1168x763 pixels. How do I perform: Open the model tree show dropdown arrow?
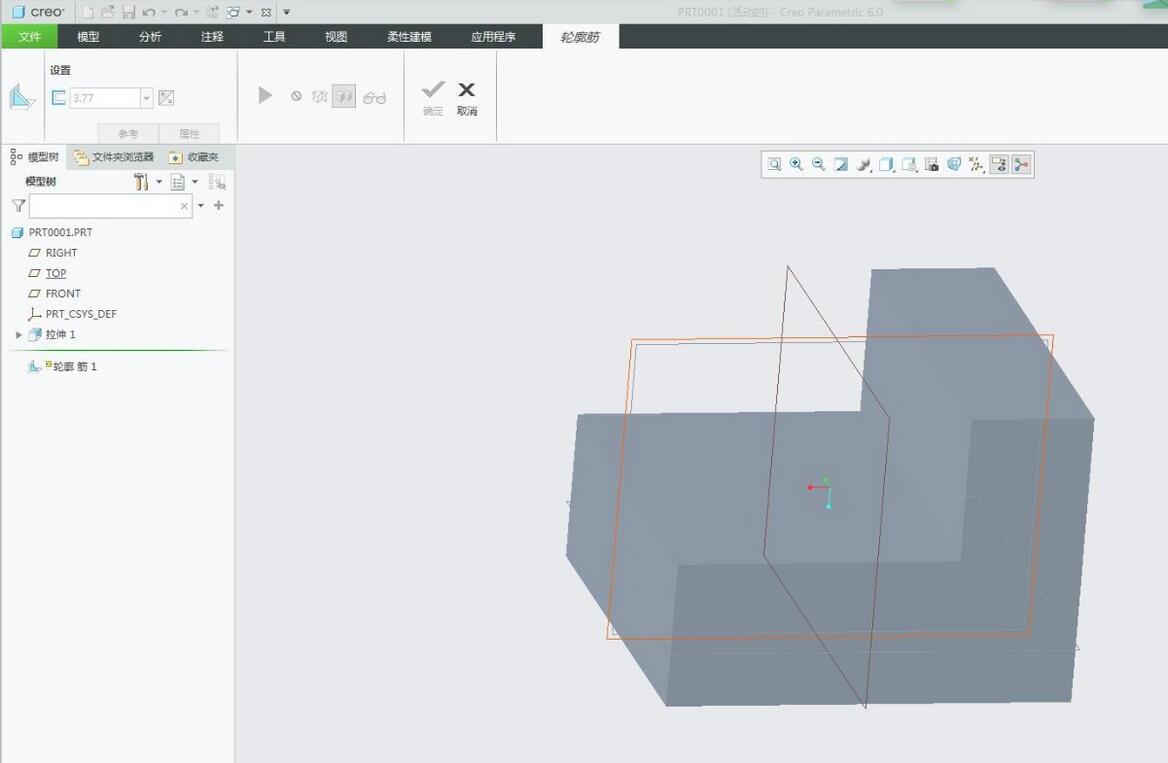(195, 182)
